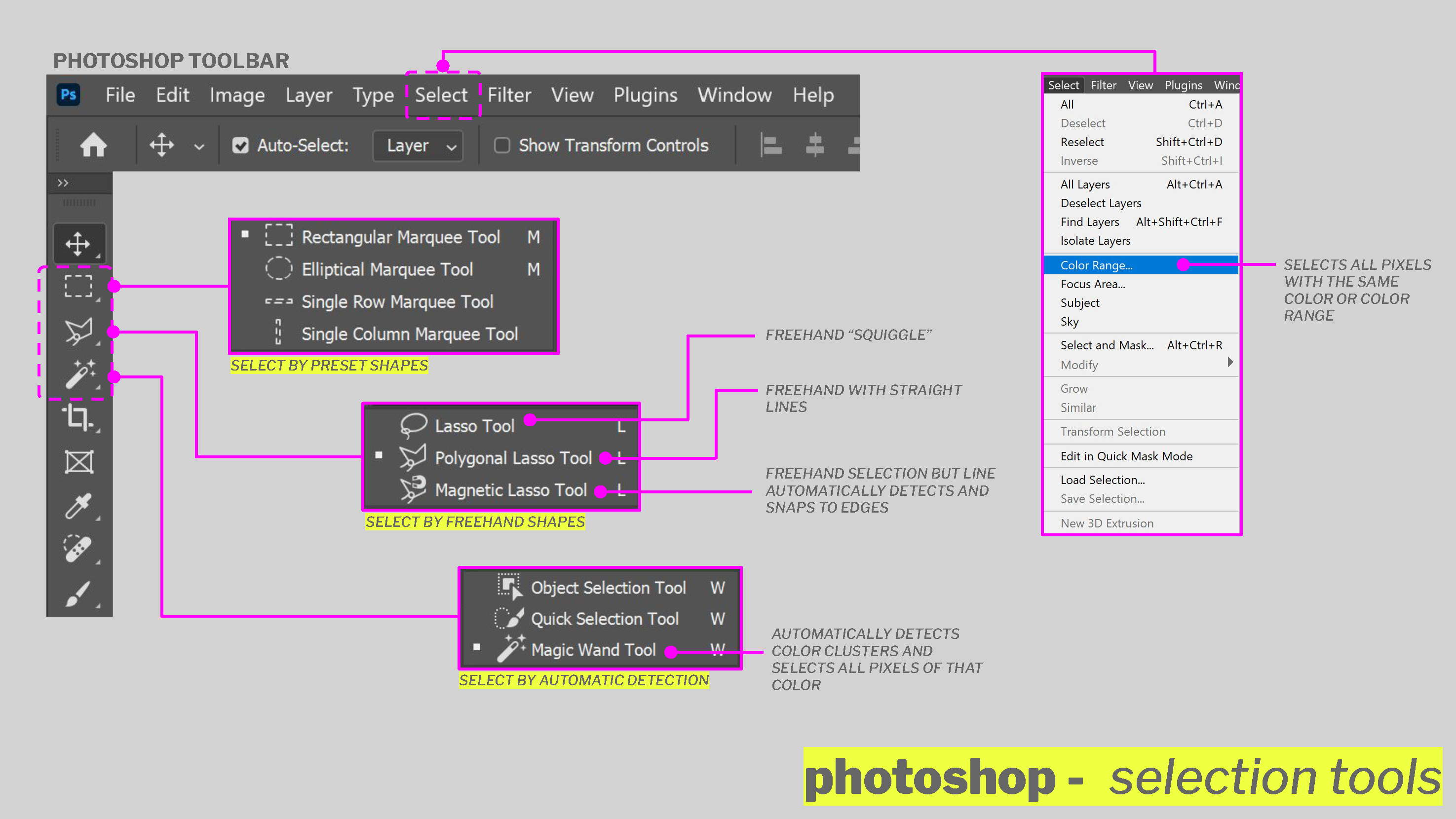This screenshot has height=819, width=1456.
Task: Open the Filter menu in main menubar
Action: click(x=509, y=95)
